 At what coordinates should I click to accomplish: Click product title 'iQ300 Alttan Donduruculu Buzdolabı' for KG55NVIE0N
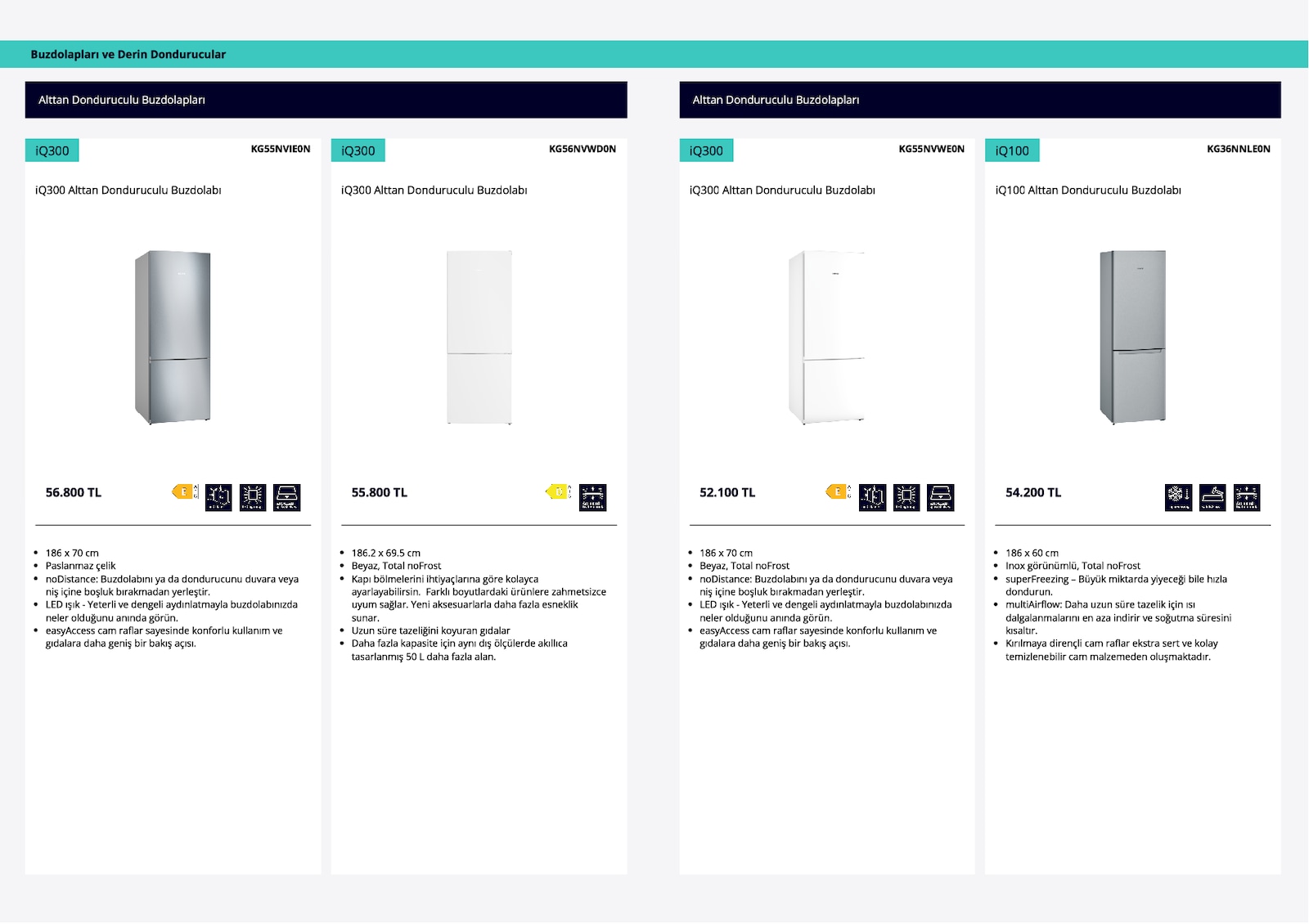128,190
